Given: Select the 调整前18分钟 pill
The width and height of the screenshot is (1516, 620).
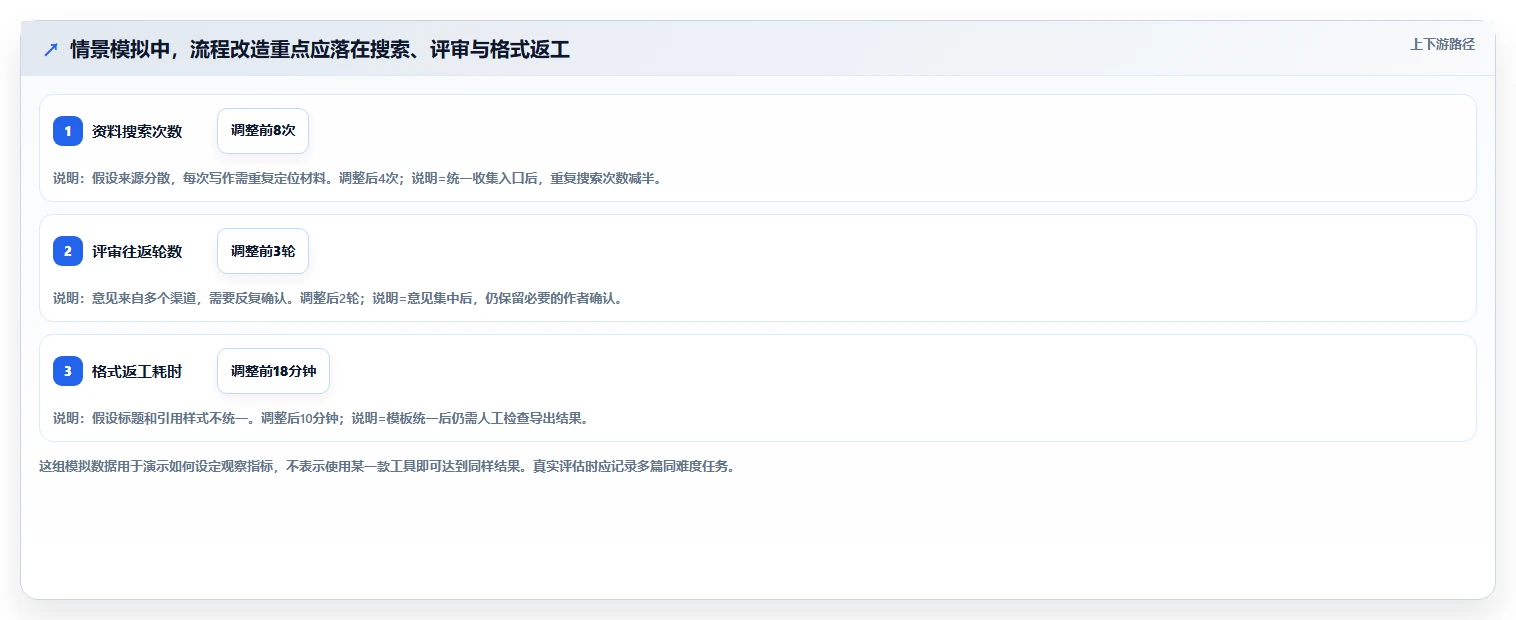Looking at the screenshot, I should (273, 371).
